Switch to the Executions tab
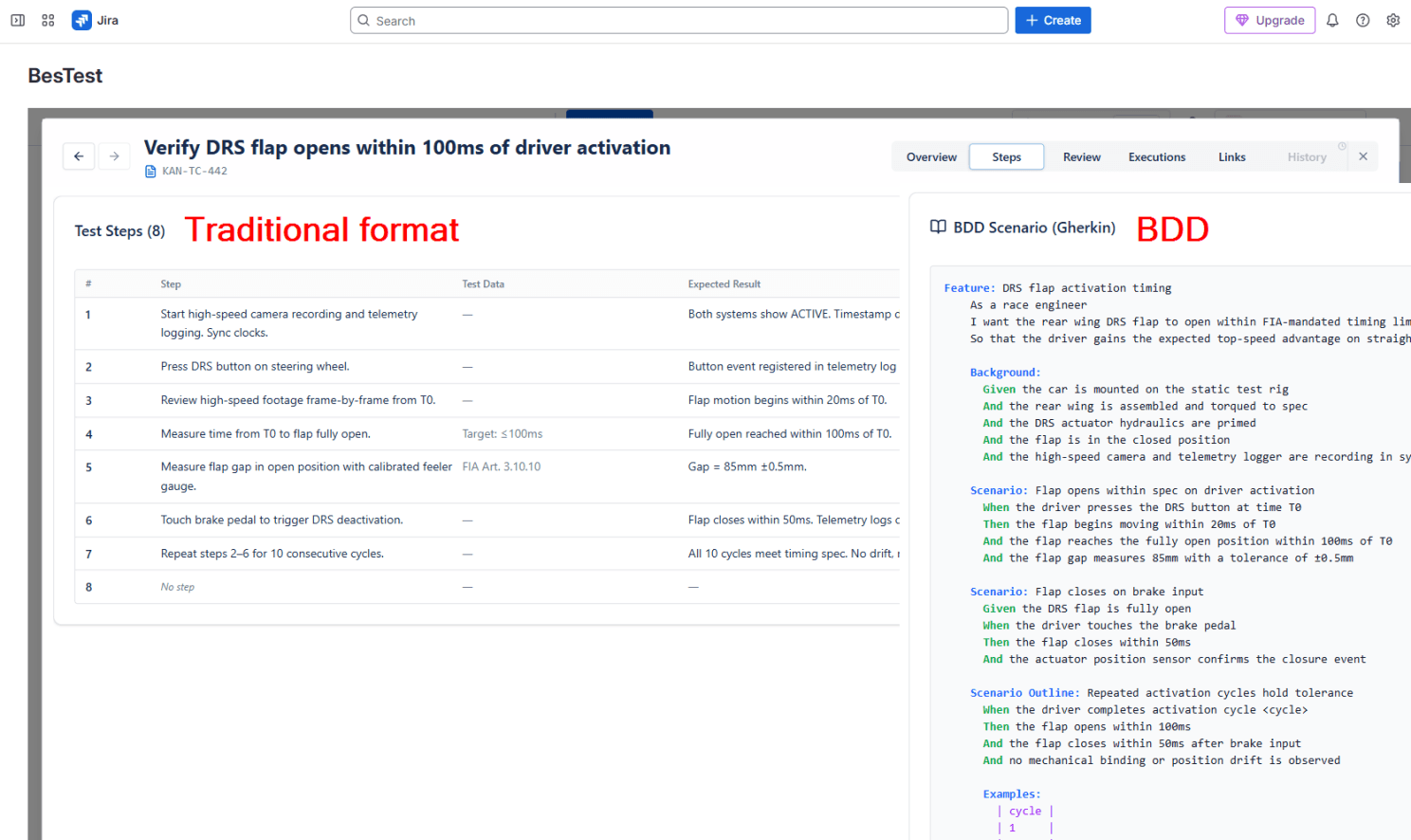 coord(1157,157)
